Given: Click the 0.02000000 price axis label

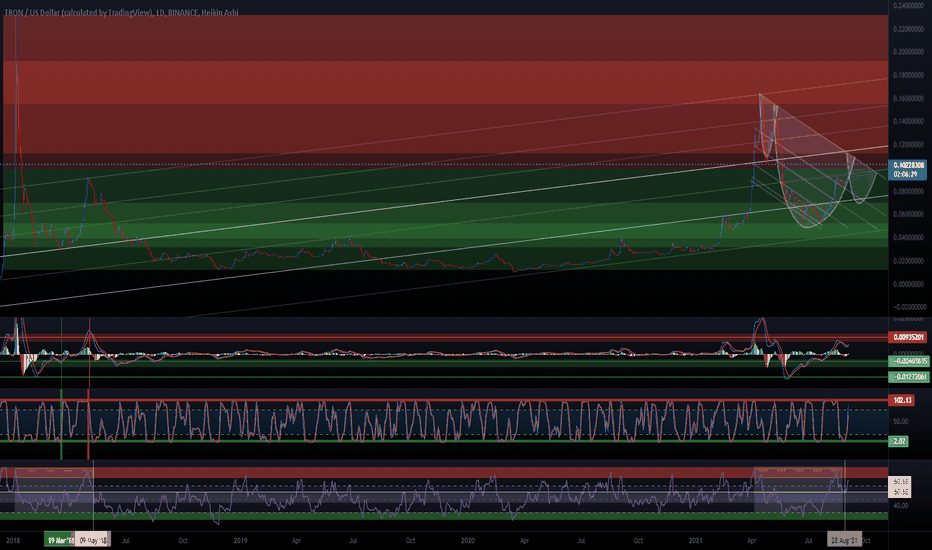Looking at the screenshot, I should pyautogui.click(x=908, y=260).
